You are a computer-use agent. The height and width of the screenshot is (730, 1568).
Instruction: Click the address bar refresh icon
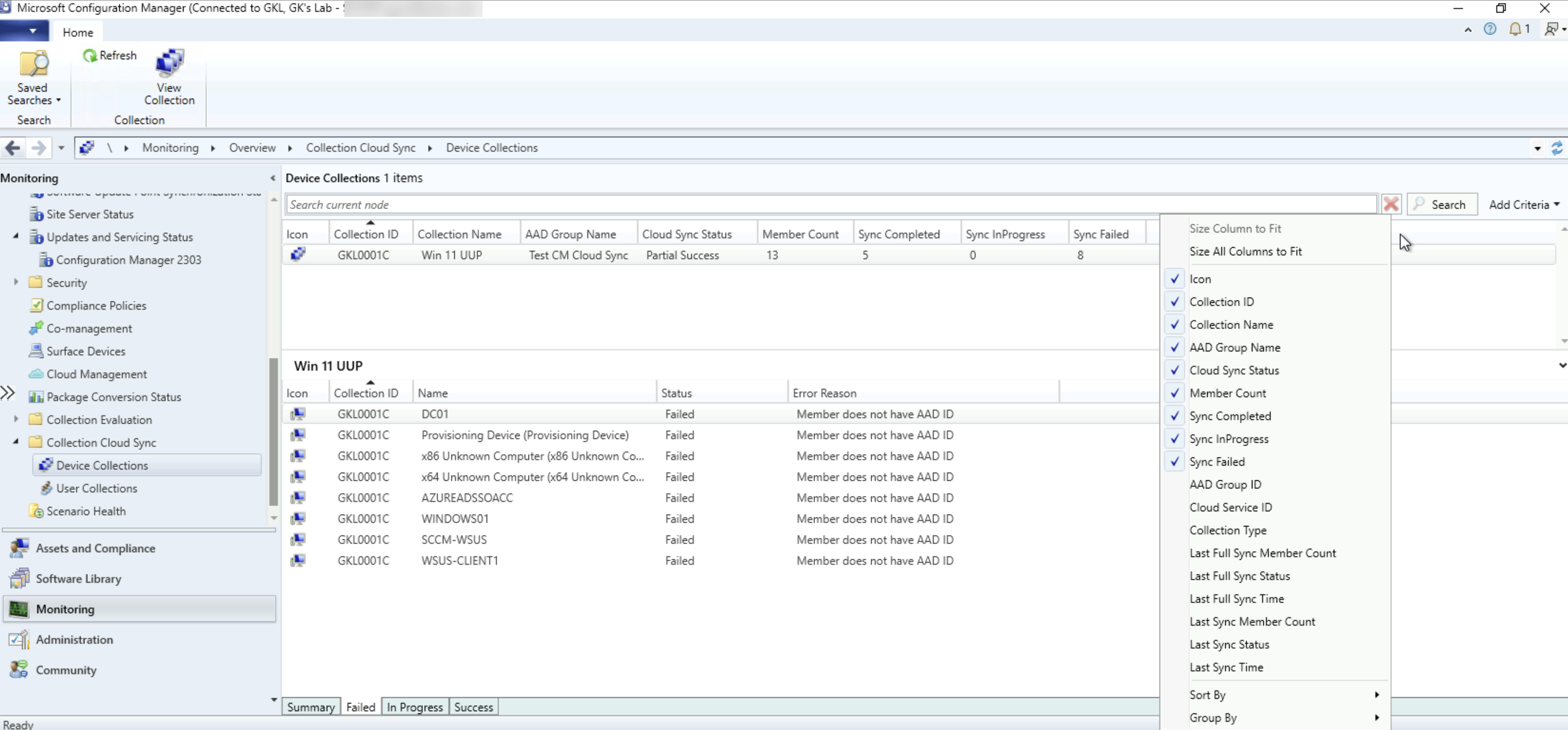pyautogui.click(x=1557, y=148)
